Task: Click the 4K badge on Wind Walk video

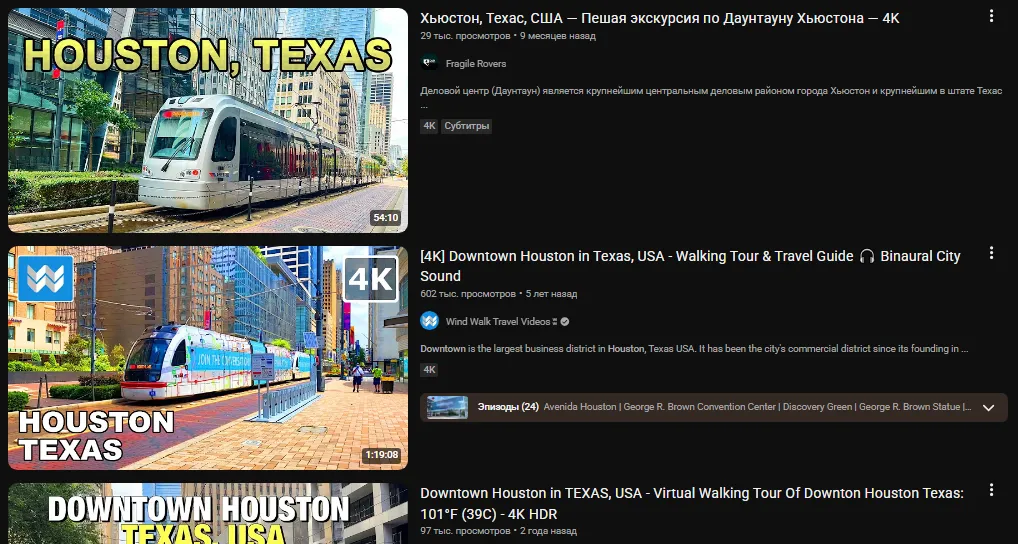Action: [429, 370]
